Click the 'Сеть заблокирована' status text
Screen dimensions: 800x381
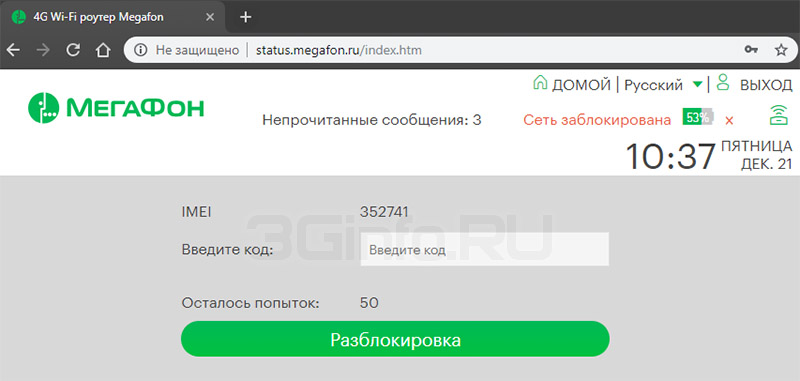coord(597,120)
